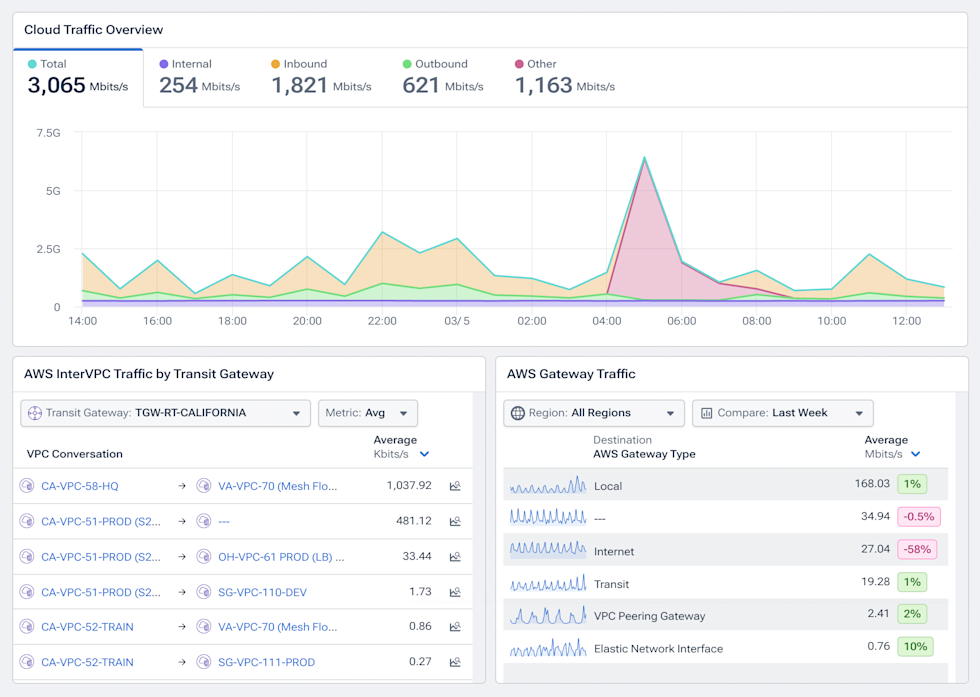Open chart icon for CA-VPC-58-HQ row
The width and height of the screenshot is (980, 697).
(455, 486)
